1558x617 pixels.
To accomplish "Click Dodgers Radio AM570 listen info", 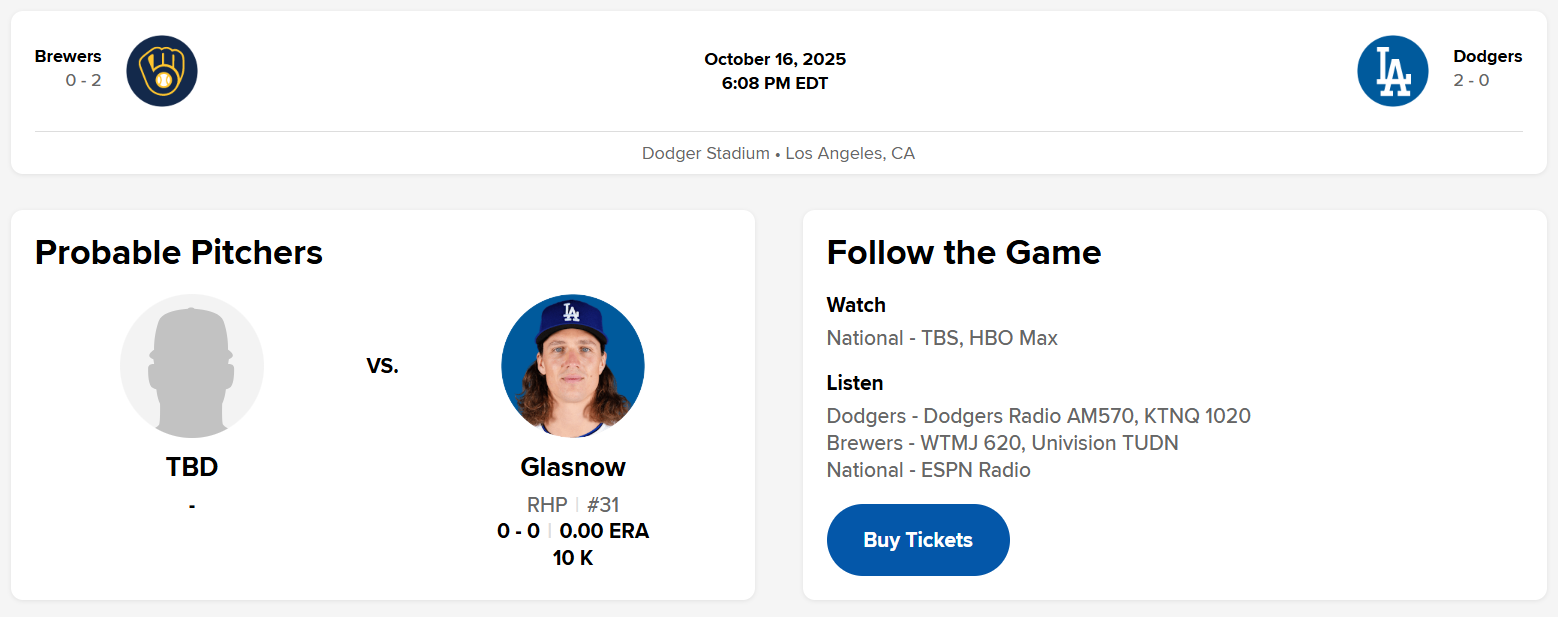I will tap(1038, 416).
